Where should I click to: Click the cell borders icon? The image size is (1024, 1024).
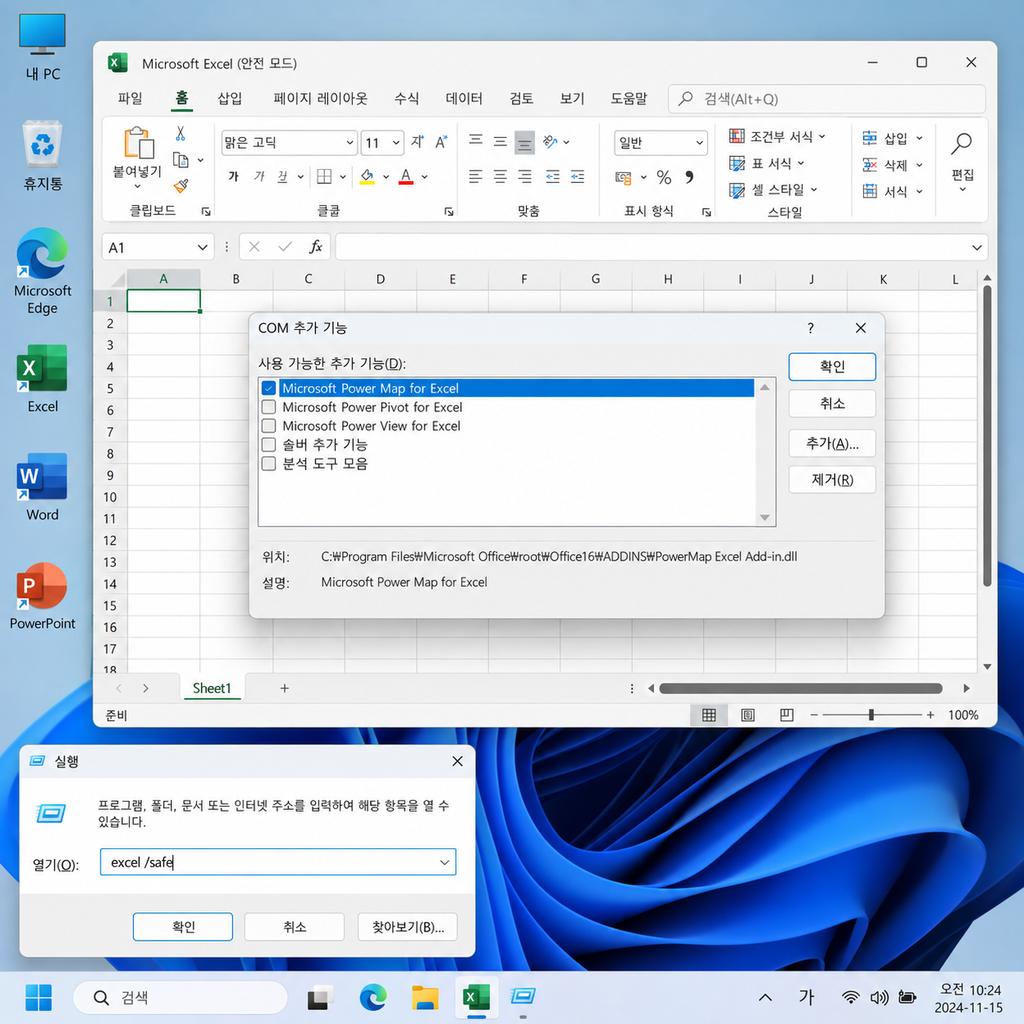(x=325, y=176)
